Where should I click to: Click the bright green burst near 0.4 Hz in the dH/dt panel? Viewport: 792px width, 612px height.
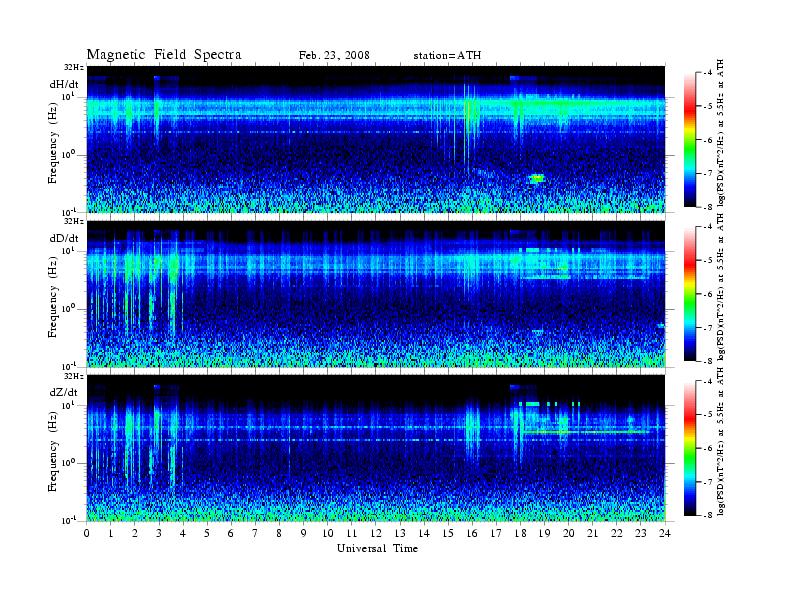pyautogui.click(x=537, y=178)
